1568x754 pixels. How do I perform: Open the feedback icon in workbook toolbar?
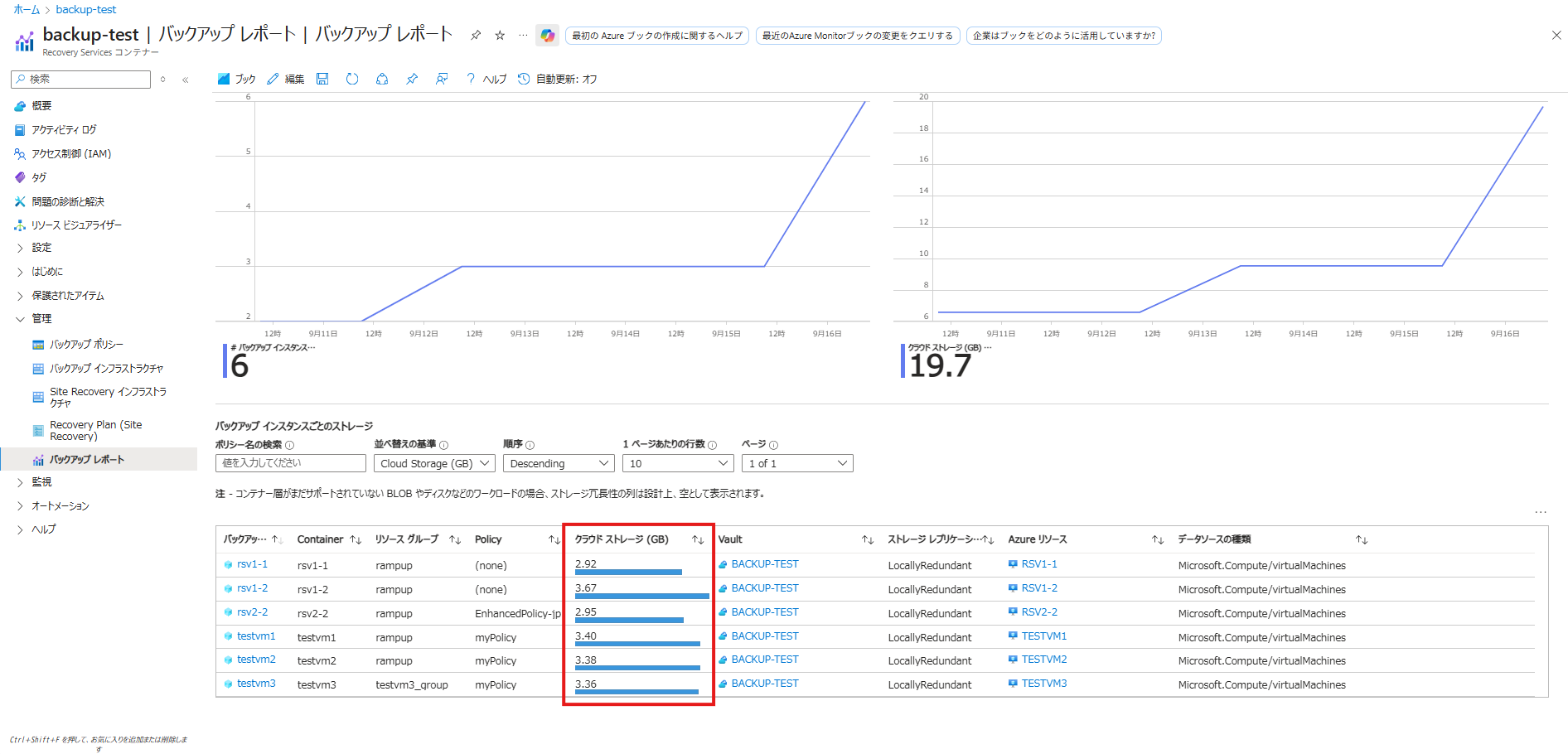pos(442,79)
